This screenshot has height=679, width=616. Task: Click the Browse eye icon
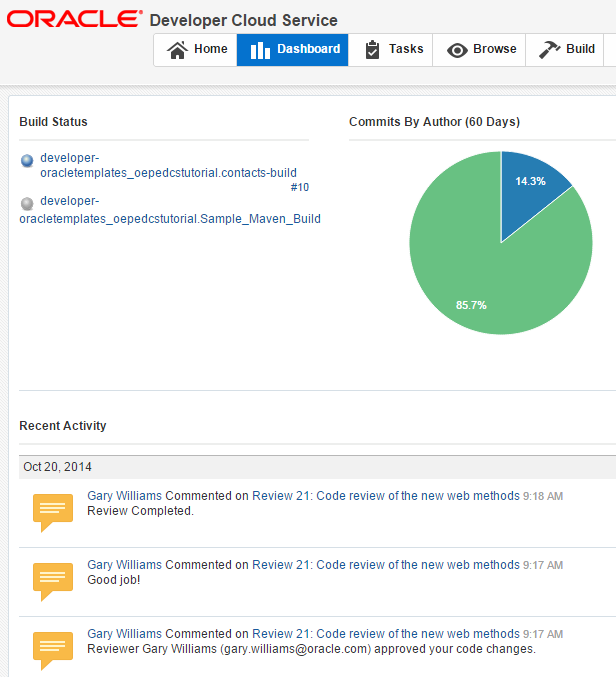pyautogui.click(x=457, y=50)
